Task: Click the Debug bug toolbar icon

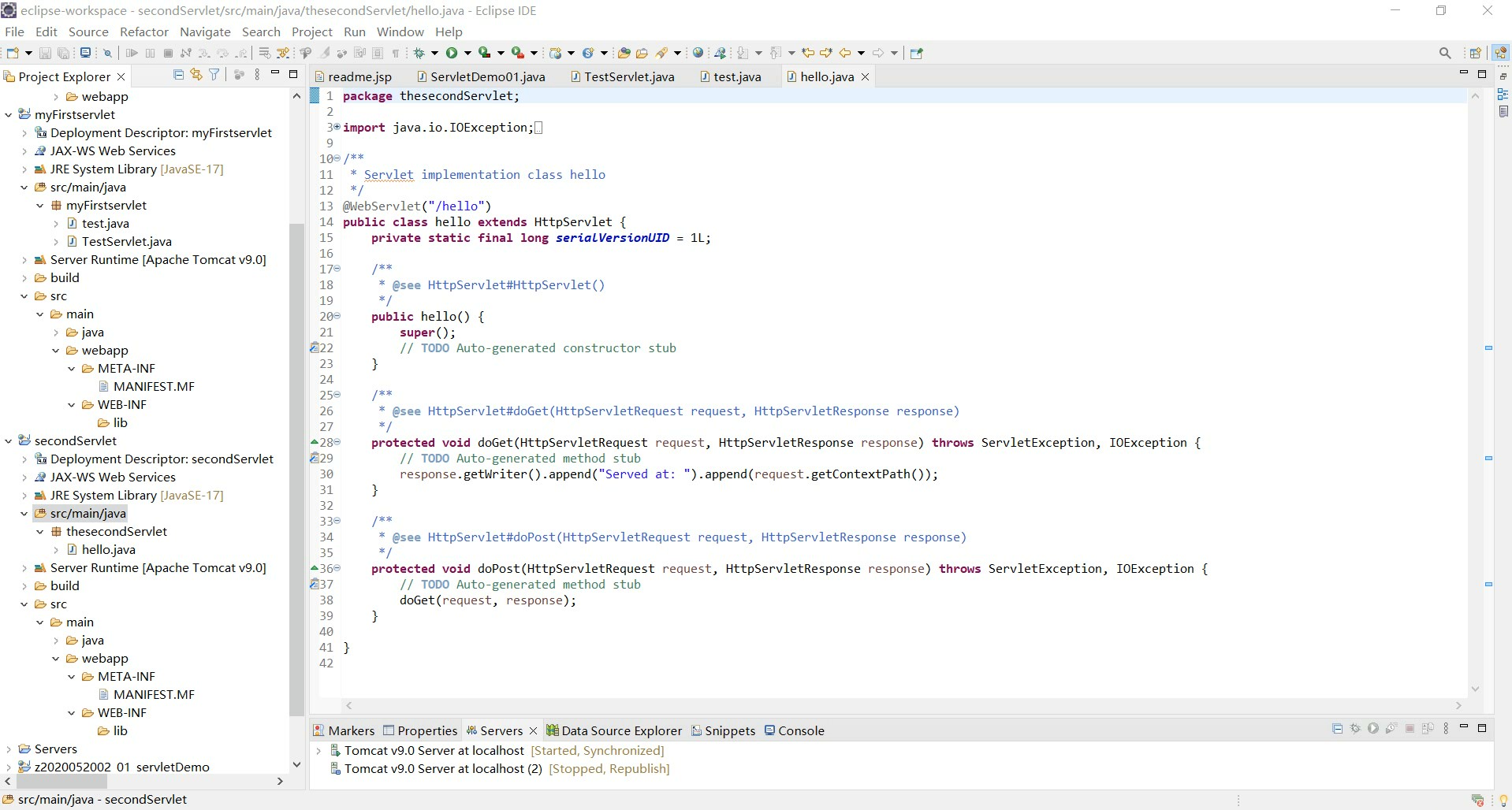Action: tap(419, 53)
